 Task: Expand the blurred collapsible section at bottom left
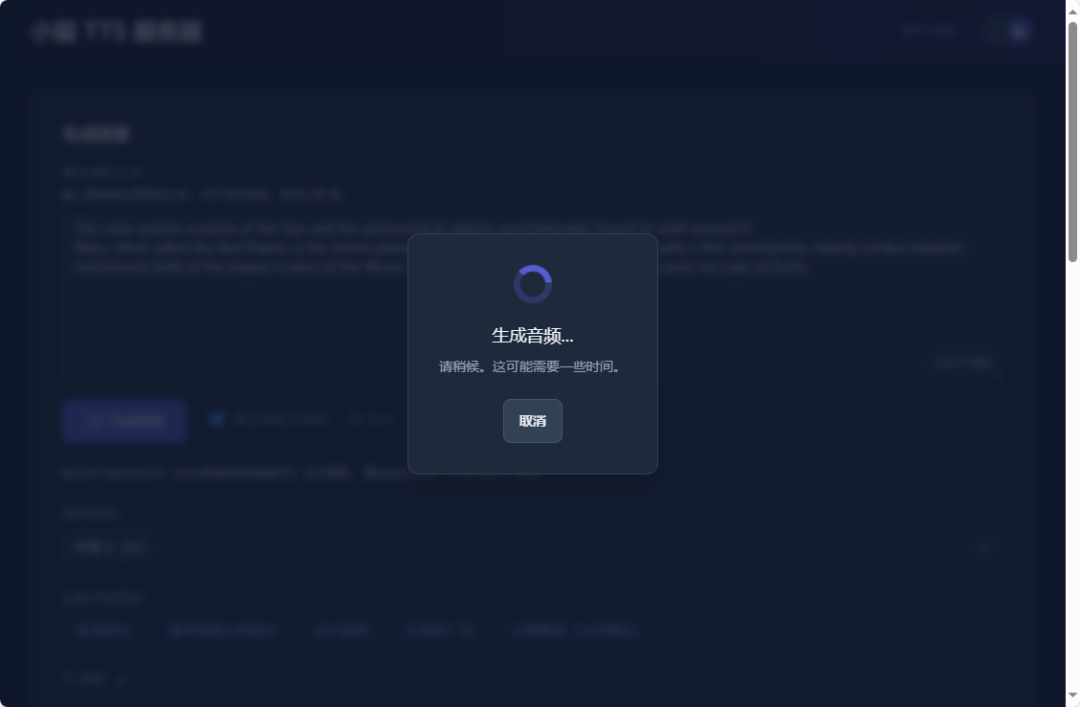95,679
